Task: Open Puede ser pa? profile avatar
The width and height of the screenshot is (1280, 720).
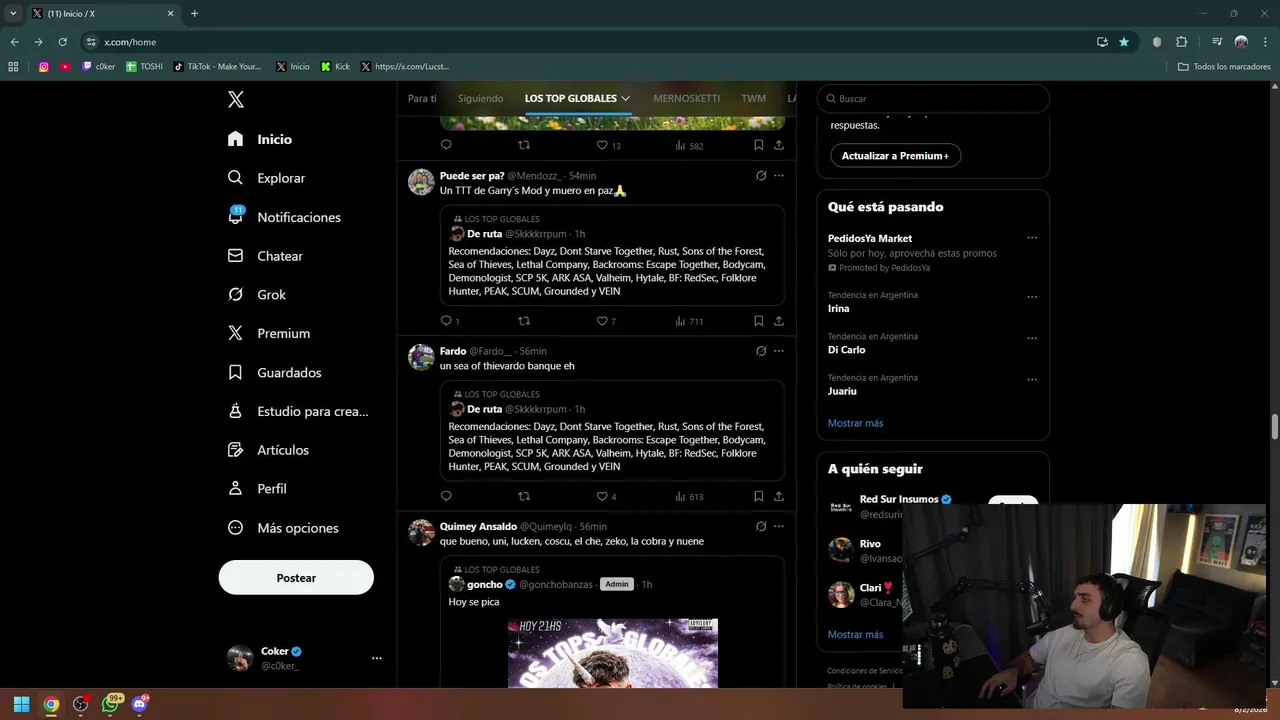Action: point(421,182)
